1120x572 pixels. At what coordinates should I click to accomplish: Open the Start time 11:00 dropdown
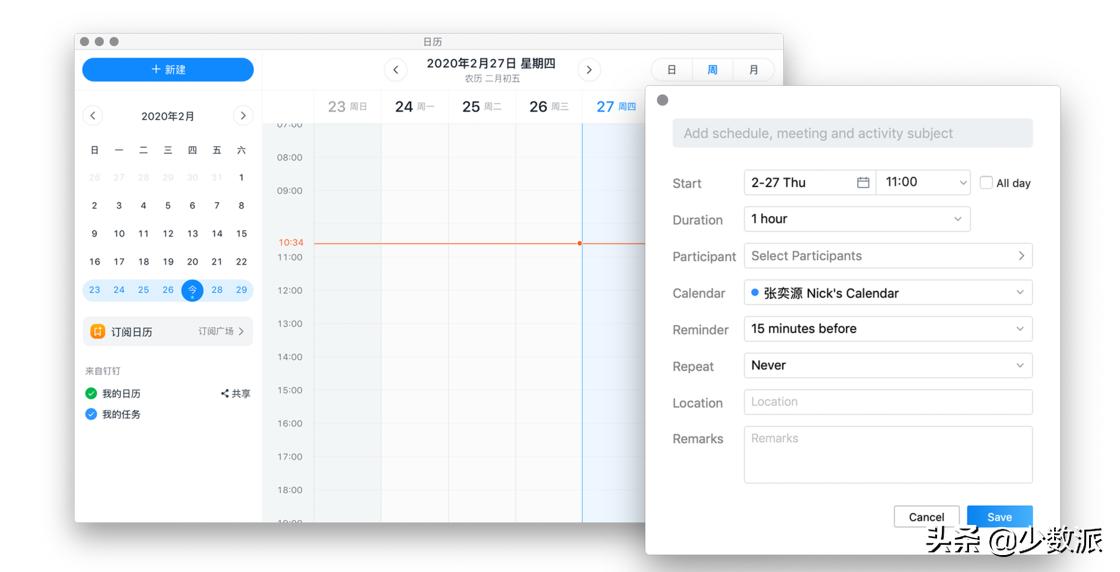click(x=923, y=182)
